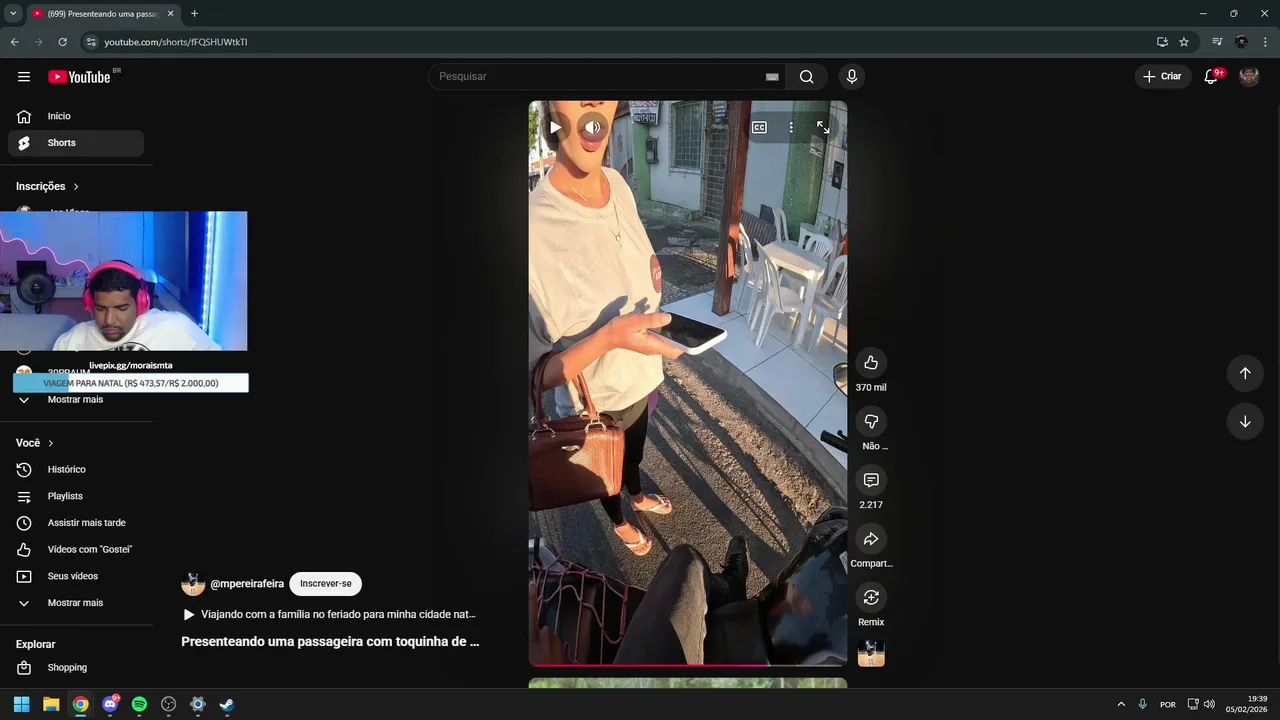Open Discord from the taskbar
The image size is (1280, 720).
click(x=110, y=704)
